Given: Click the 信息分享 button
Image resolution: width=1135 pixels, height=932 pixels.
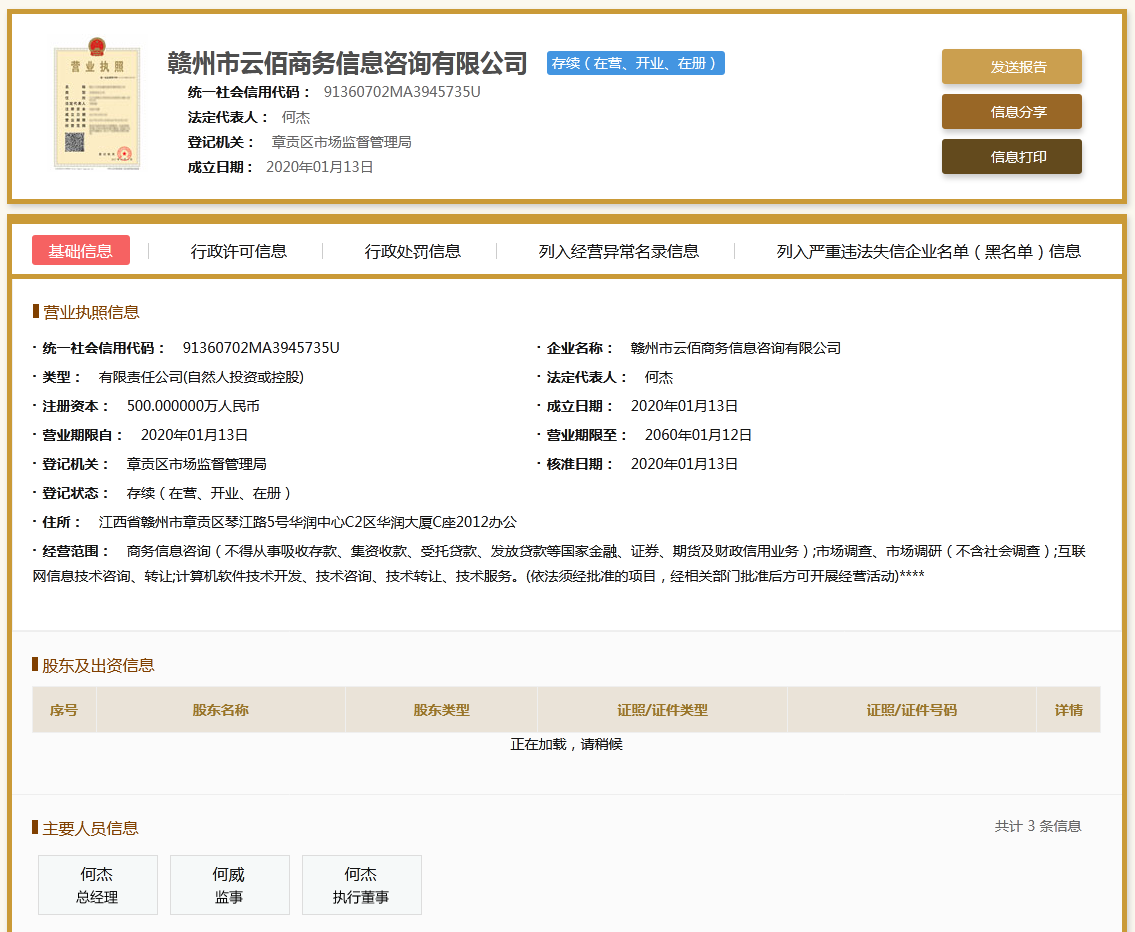Looking at the screenshot, I should 1011,111.
